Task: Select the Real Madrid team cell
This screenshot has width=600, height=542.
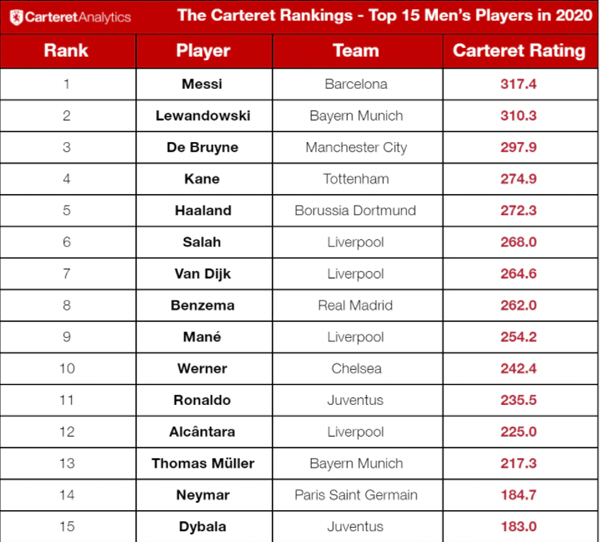Action: (356, 306)
